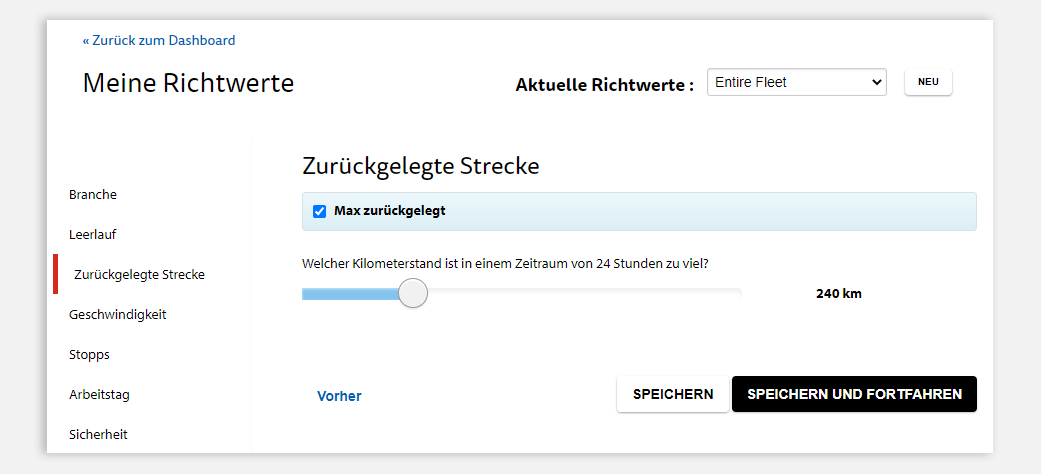Open the Stopps section
1041x474 pixels.
coord(89,354)
